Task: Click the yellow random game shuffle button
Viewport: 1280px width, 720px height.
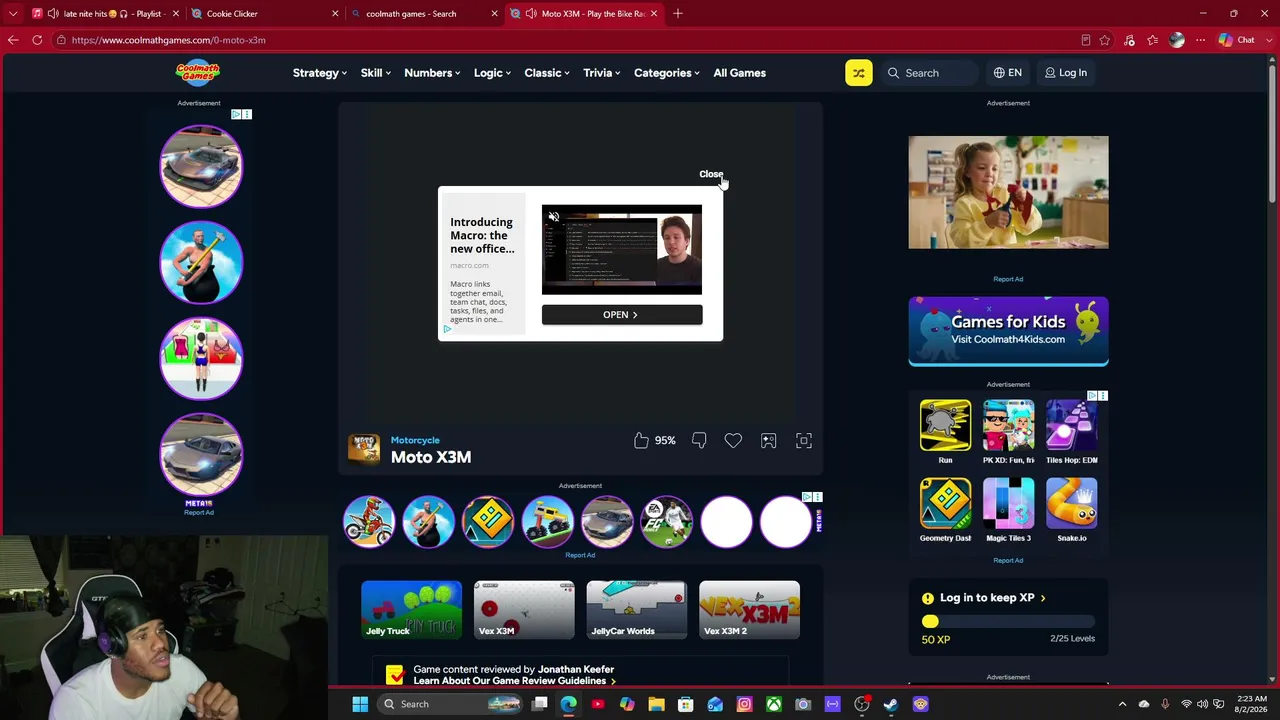Action: (x=859, y=73)
